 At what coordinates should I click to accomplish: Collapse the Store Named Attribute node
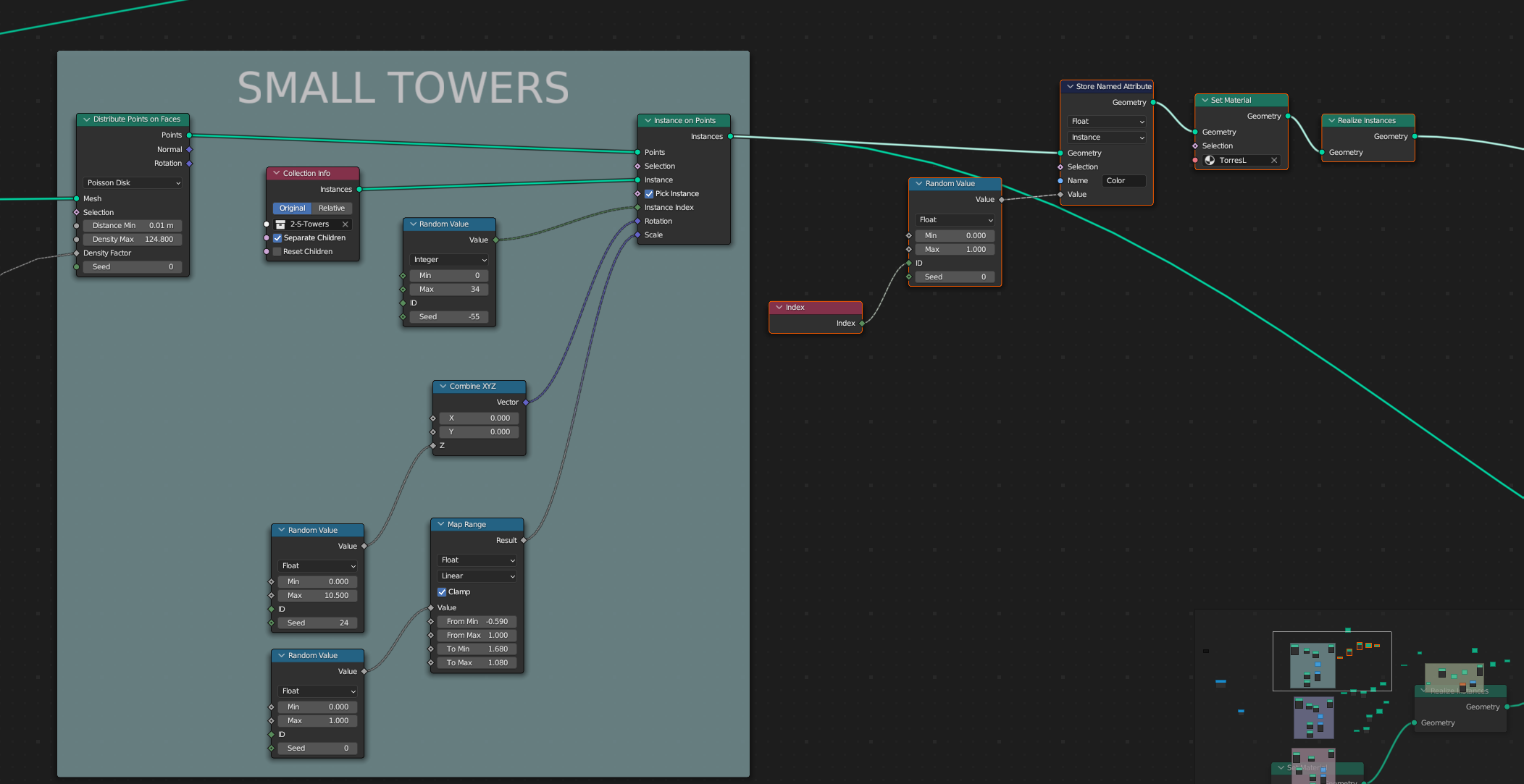coord(1070,86)
